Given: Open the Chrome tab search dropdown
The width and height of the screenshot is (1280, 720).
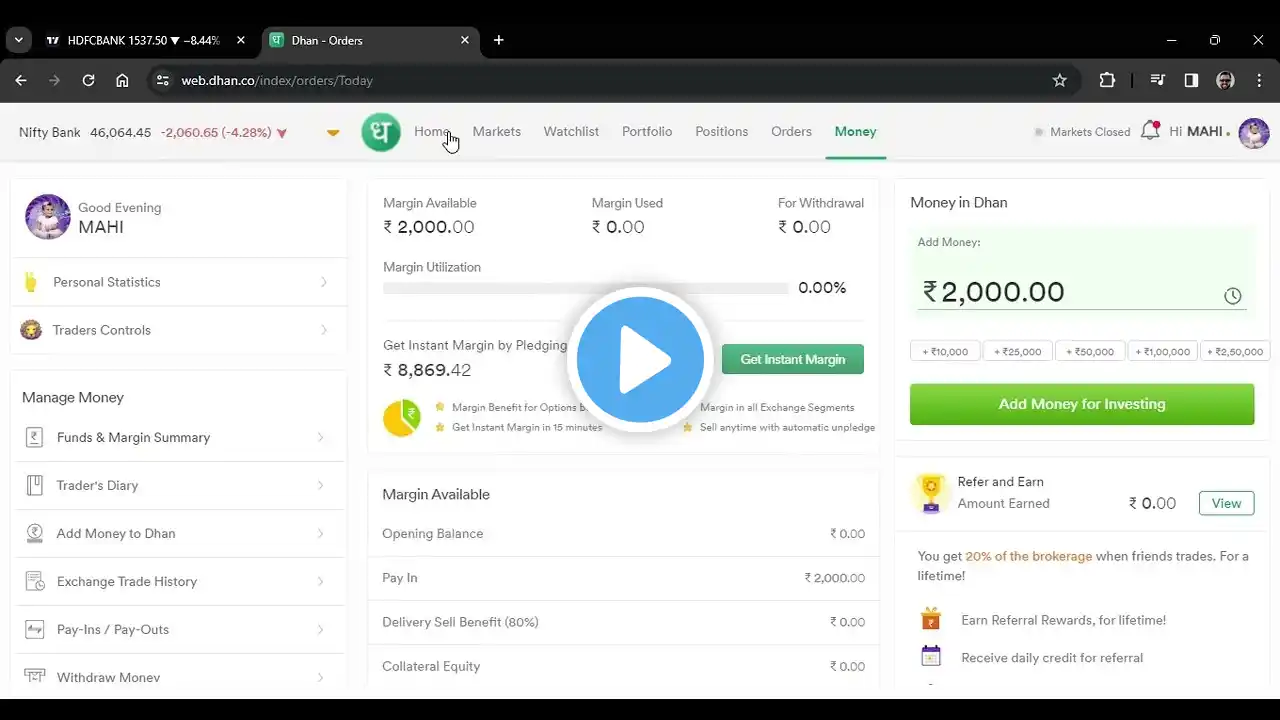Looking at the screenshot, I should [18, 40].
